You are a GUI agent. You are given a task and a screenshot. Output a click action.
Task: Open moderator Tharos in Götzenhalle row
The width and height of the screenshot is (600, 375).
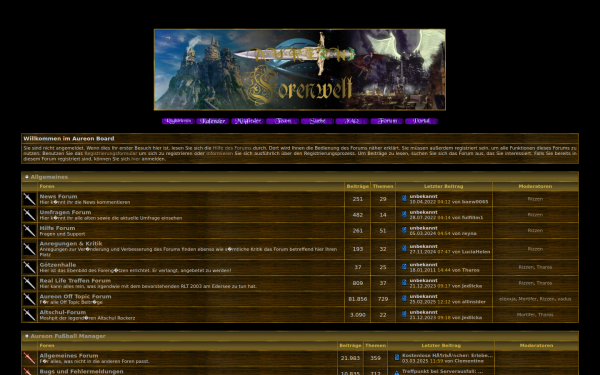click(544, 267)
